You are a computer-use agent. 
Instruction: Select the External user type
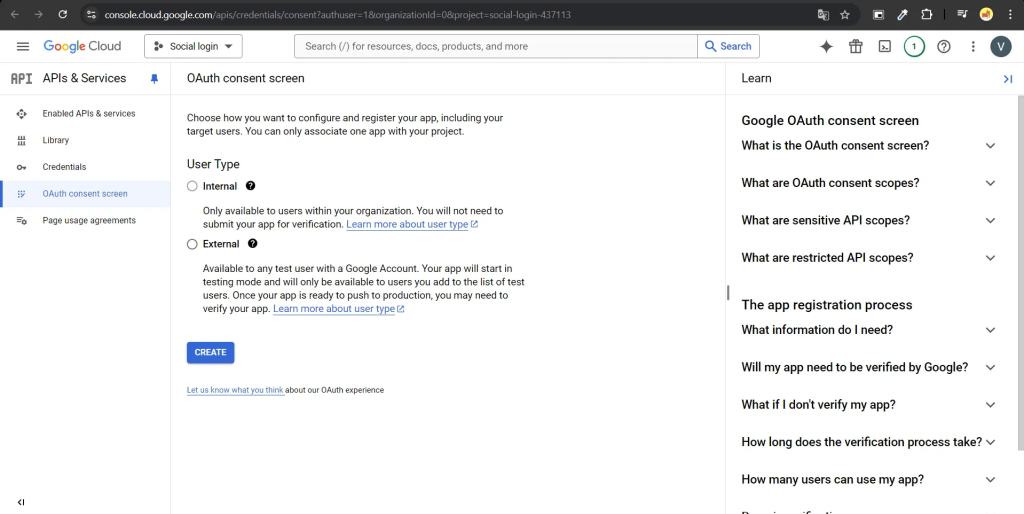(193, 244)
